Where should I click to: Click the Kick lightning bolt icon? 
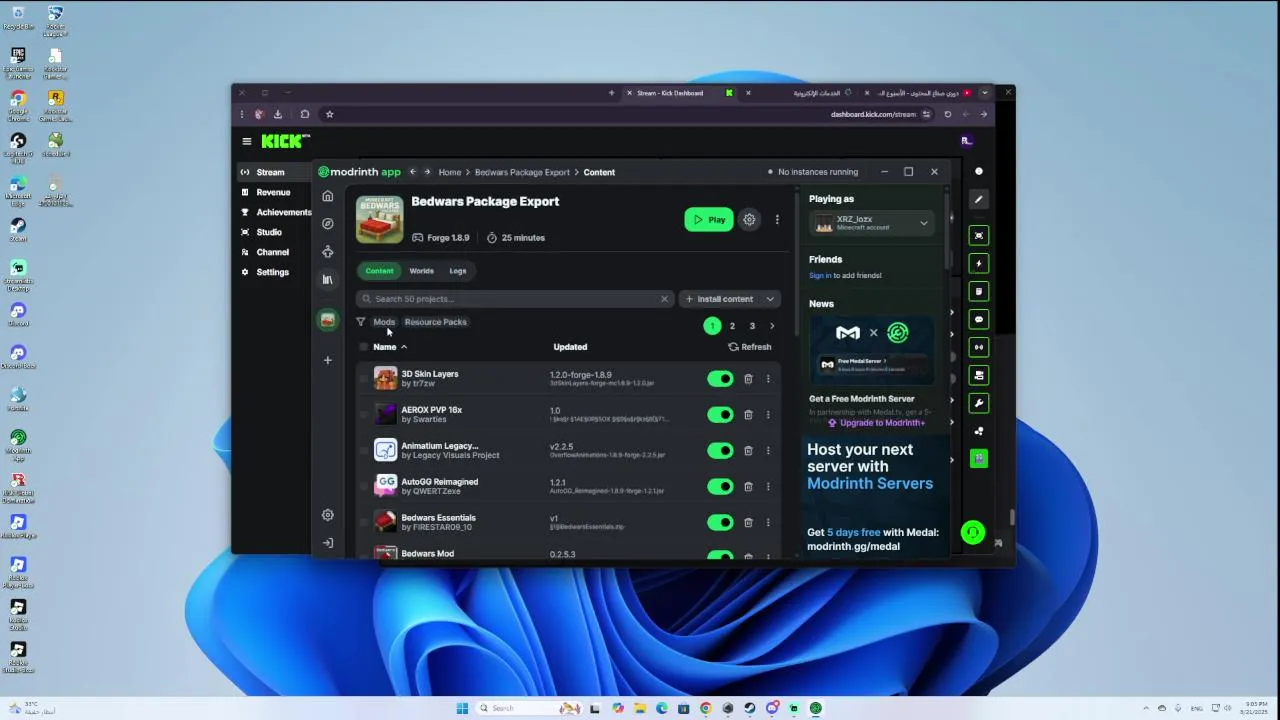click(x=979, y=263)
